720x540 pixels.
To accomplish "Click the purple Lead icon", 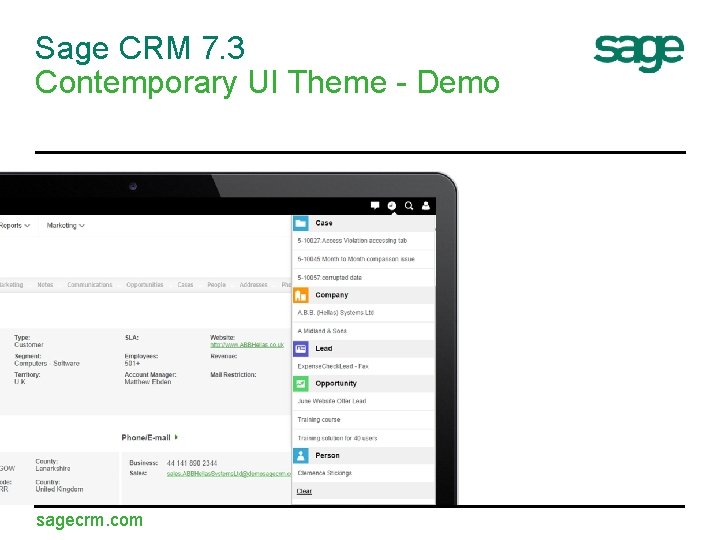I will pos(301,349).
